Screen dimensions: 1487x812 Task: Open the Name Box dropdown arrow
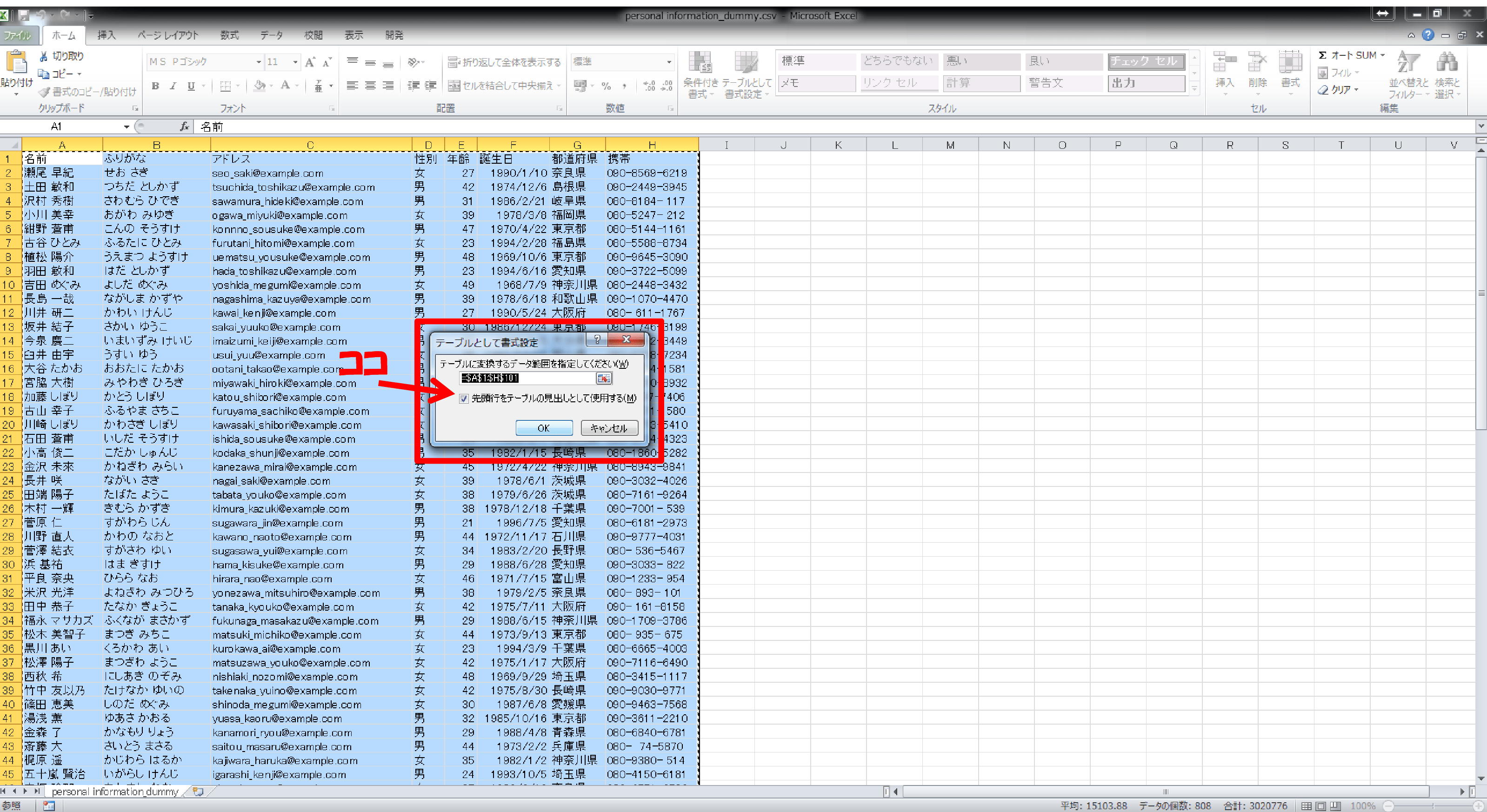[127, 126]
